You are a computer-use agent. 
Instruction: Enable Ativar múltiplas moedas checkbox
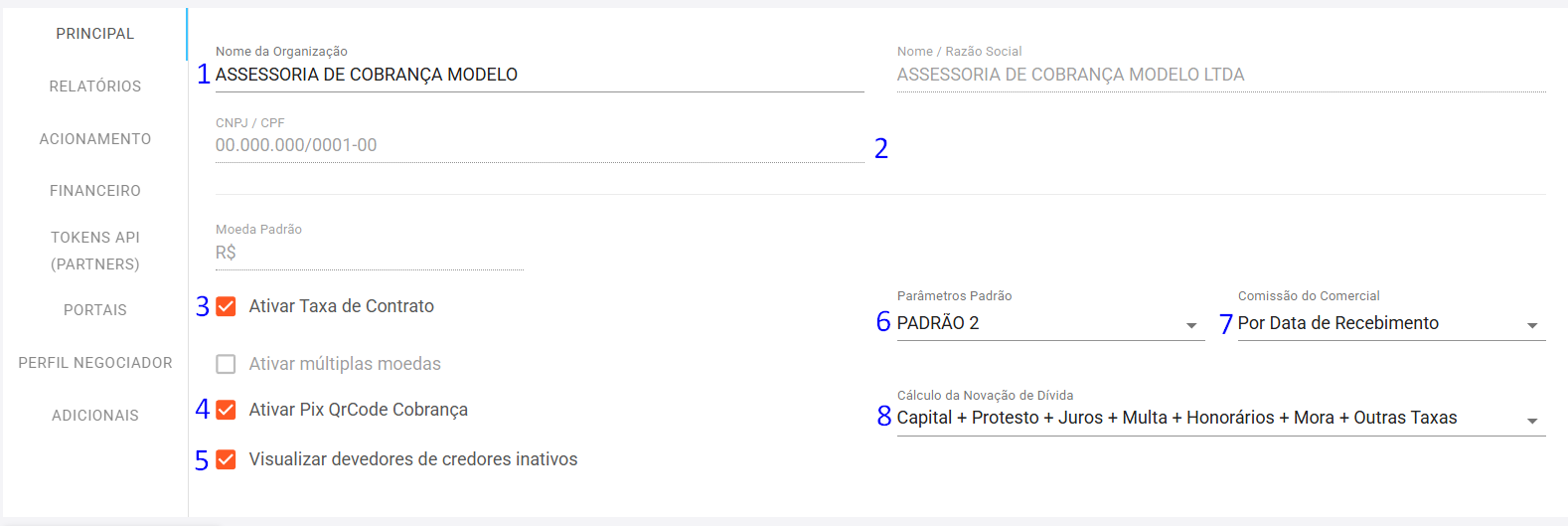227,364
